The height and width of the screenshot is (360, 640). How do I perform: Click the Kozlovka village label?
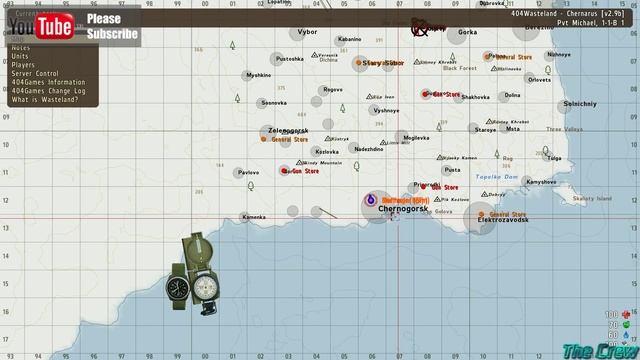pos(327,152)
